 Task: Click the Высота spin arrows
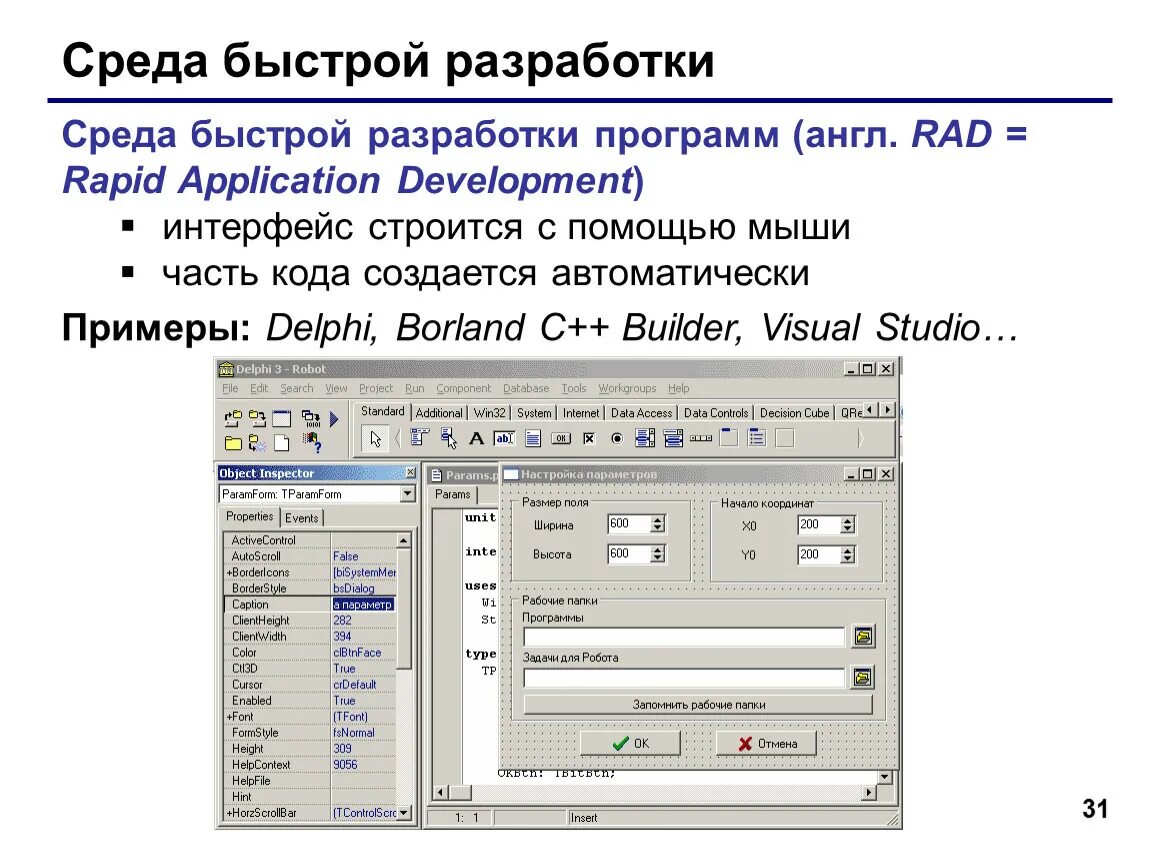pos(658,554)
